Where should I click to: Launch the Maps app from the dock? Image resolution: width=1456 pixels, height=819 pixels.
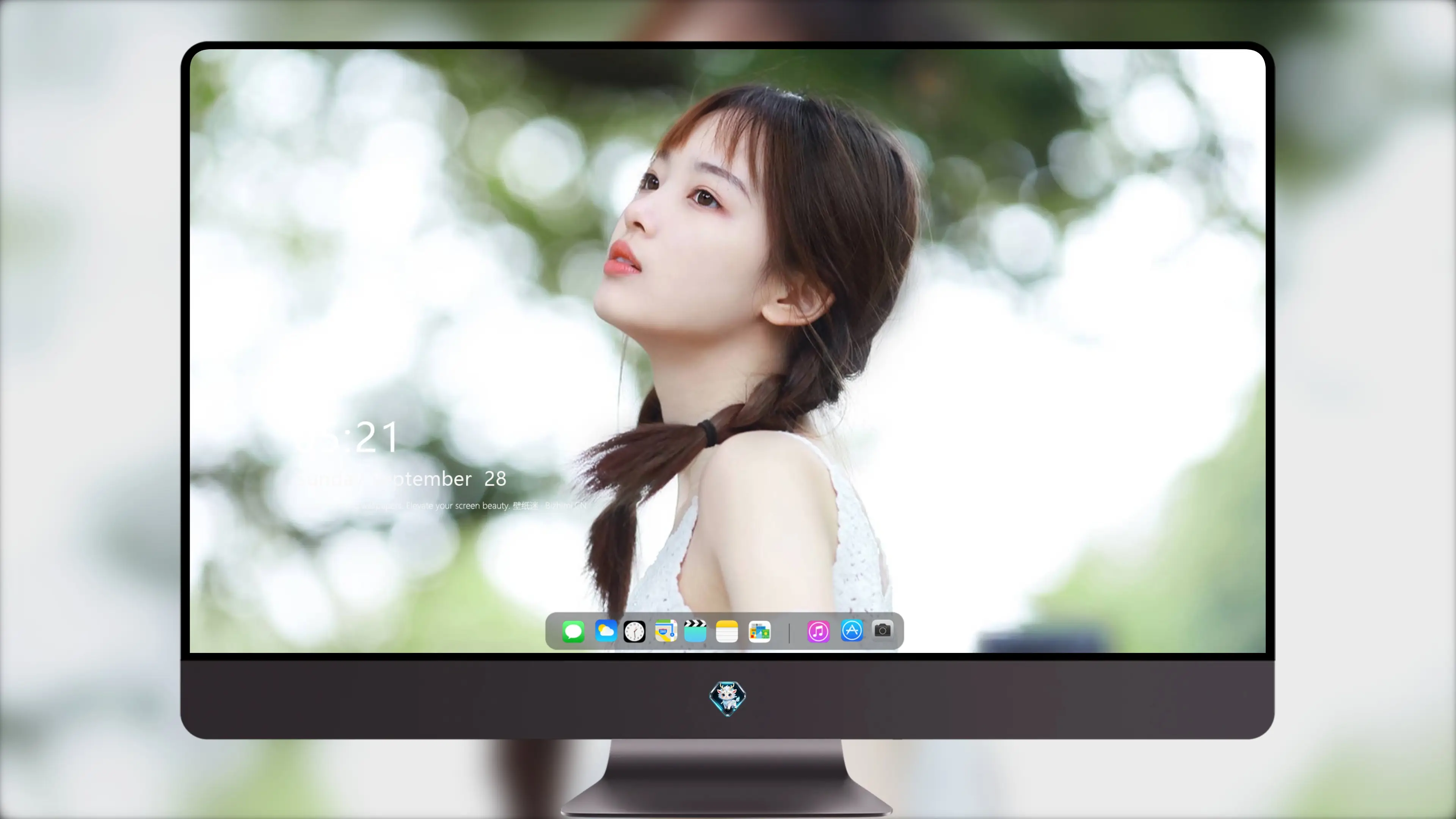666,631
